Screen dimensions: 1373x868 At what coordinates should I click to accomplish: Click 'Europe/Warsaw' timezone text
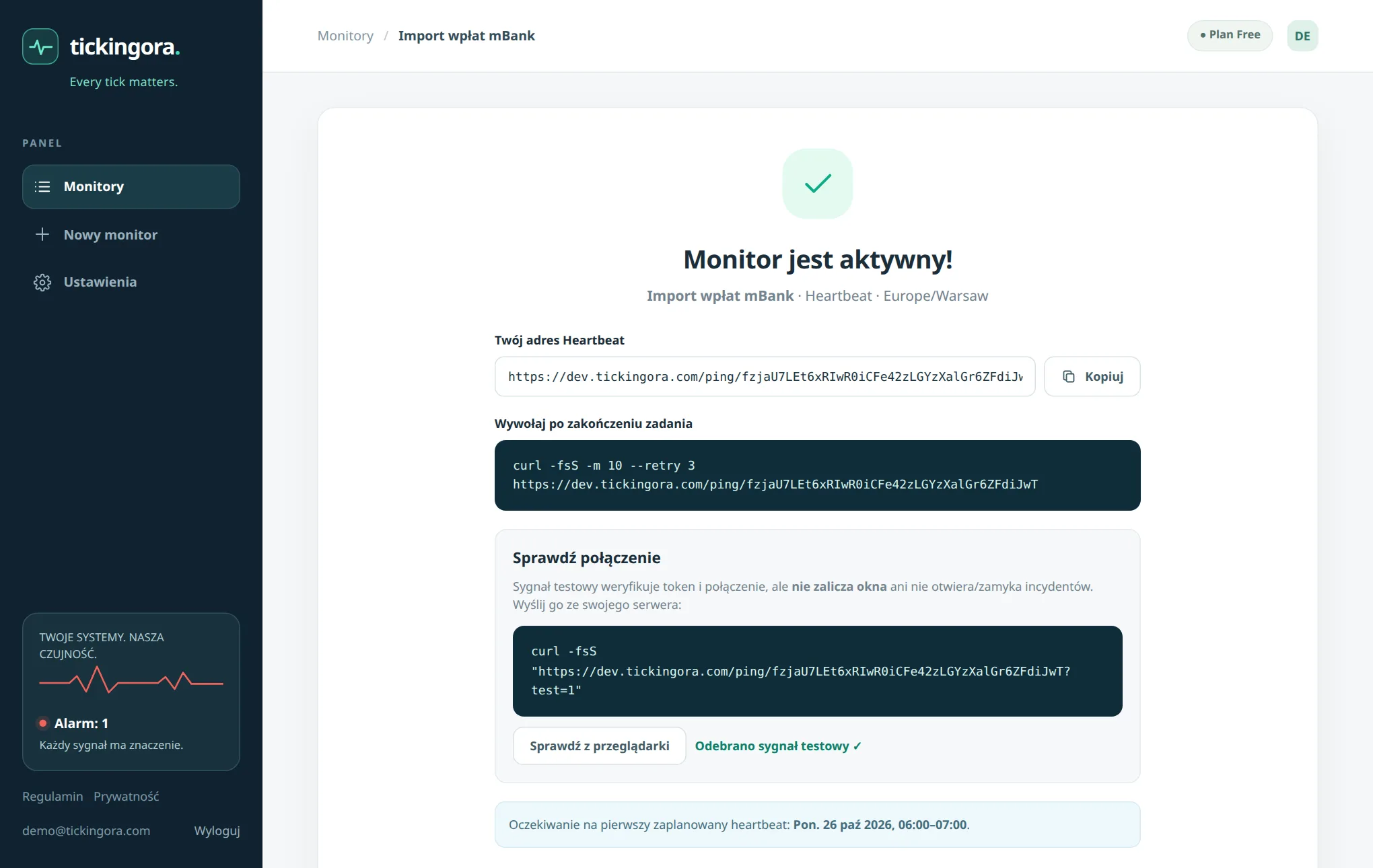click(x=936, y=296)
